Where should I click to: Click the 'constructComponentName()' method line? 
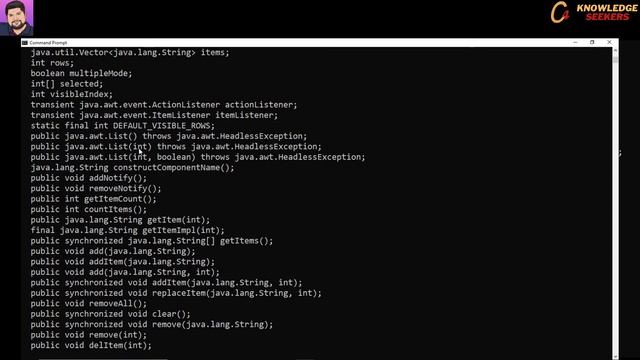[x=132, y=168]
